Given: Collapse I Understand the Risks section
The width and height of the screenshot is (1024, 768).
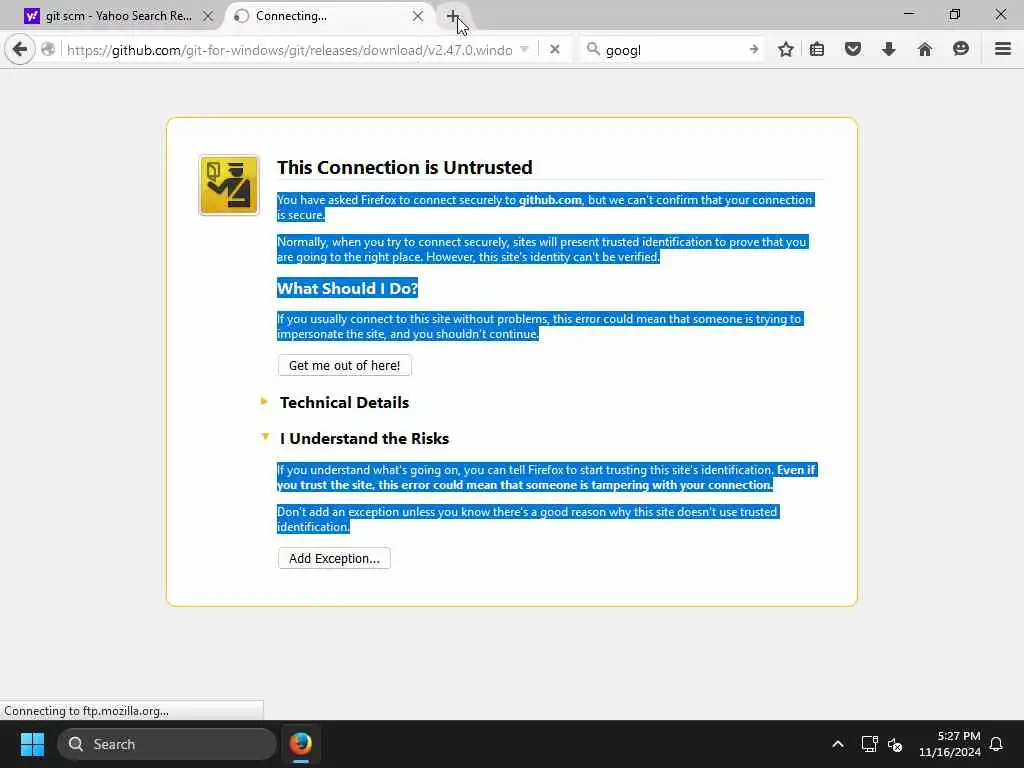Looking at the screenshot, I should 364,438.
